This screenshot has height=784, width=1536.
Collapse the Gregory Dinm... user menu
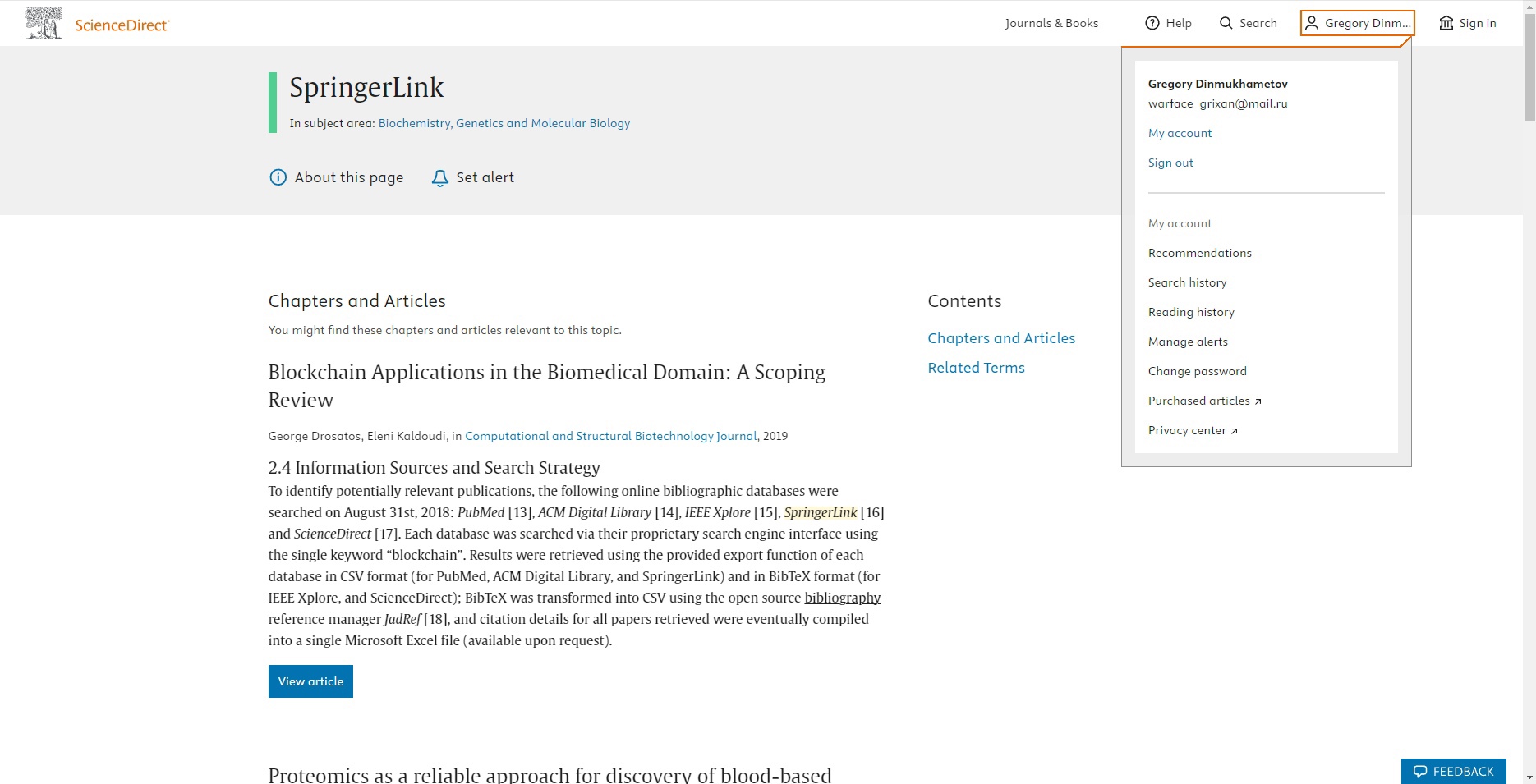1358,23
